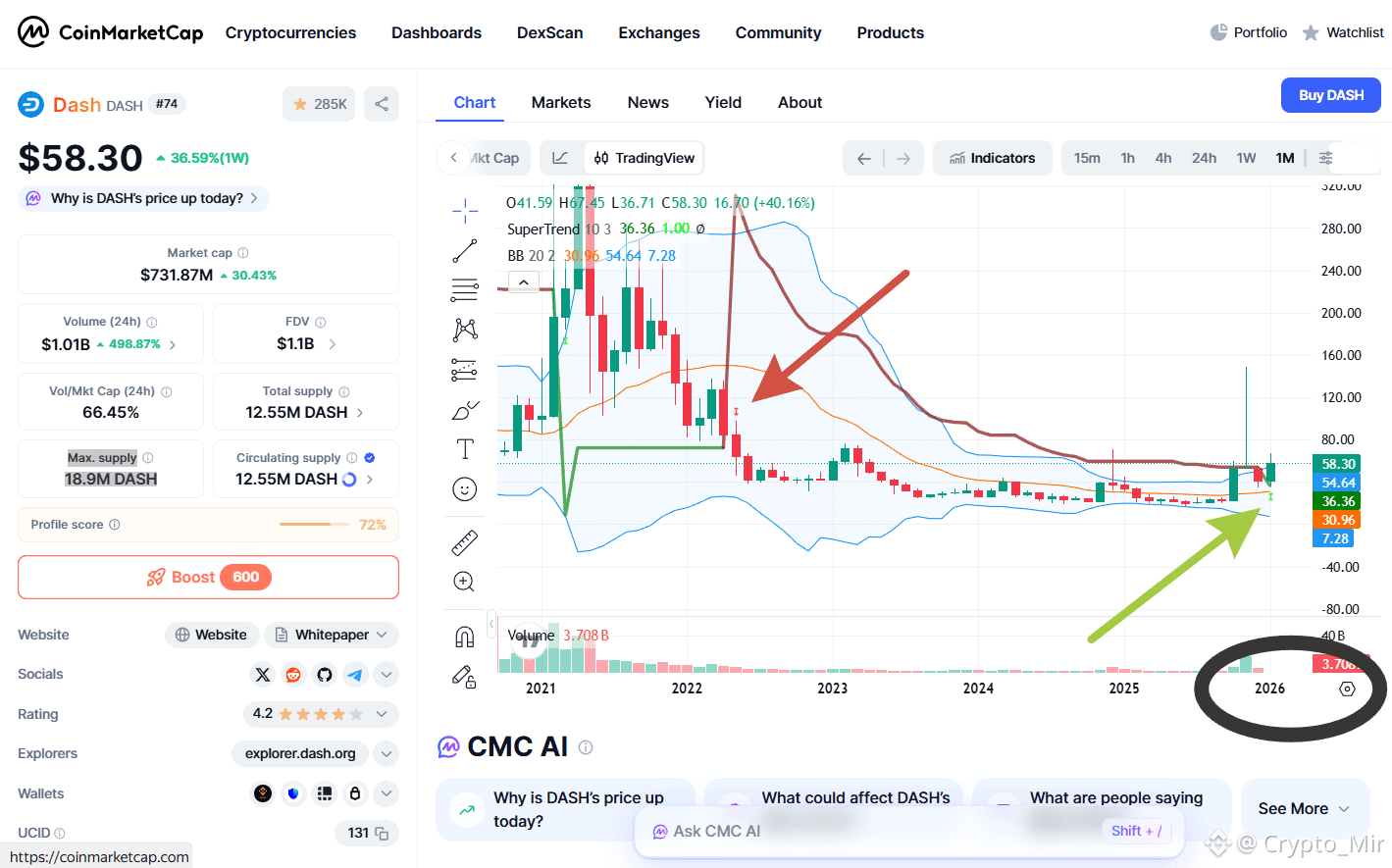The width and height of the screenshot is (1392, 868).
Task: Switch to the News tab
Action: coord(648,103)
